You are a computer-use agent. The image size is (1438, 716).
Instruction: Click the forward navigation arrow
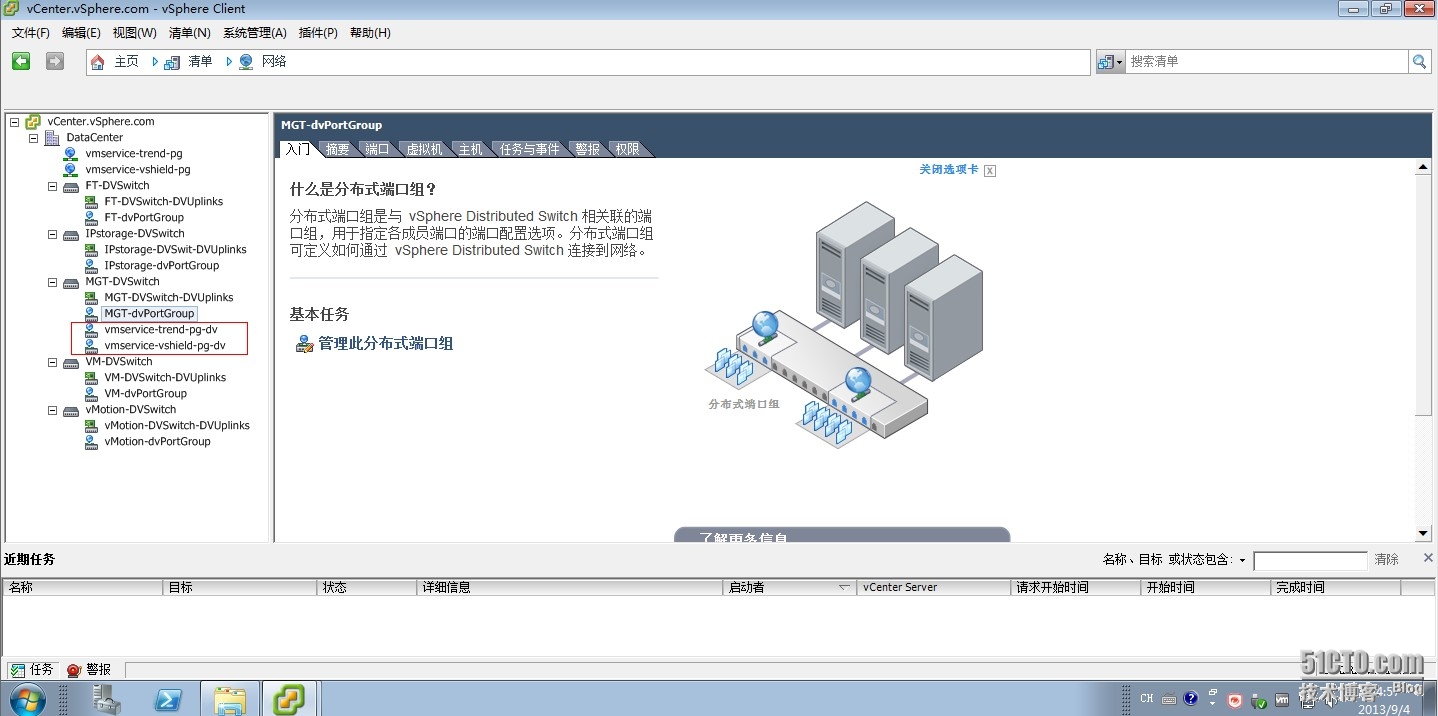coord(55,61)
